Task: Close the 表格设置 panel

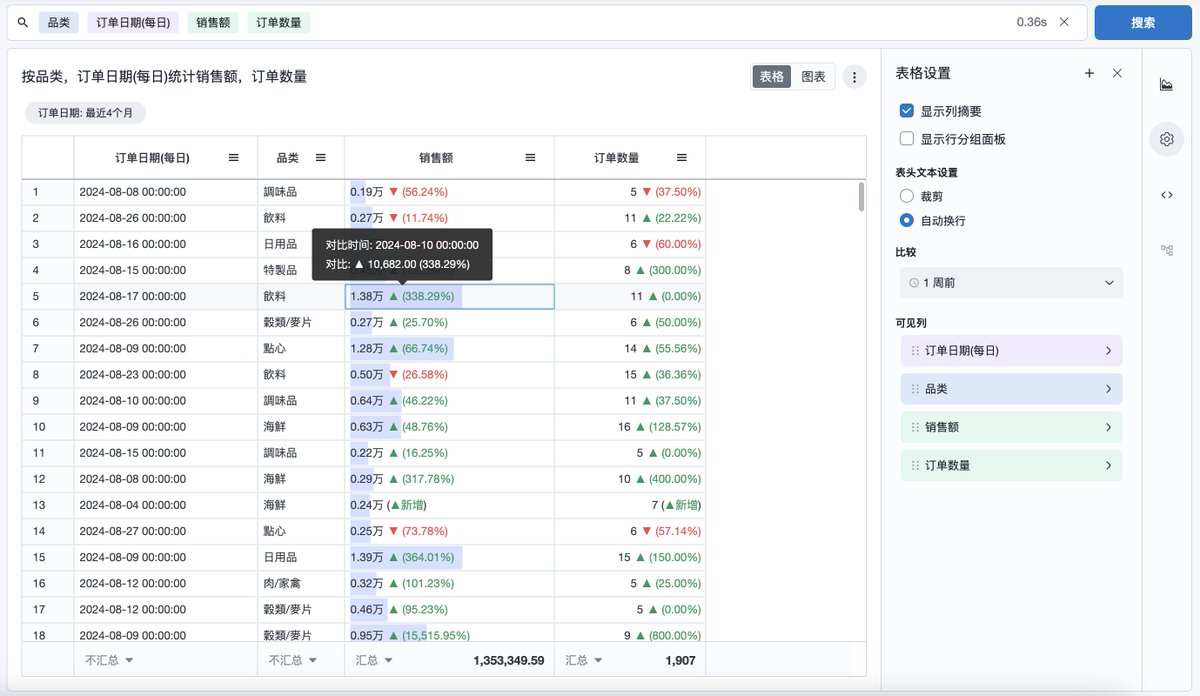Action: (1117, 73)
